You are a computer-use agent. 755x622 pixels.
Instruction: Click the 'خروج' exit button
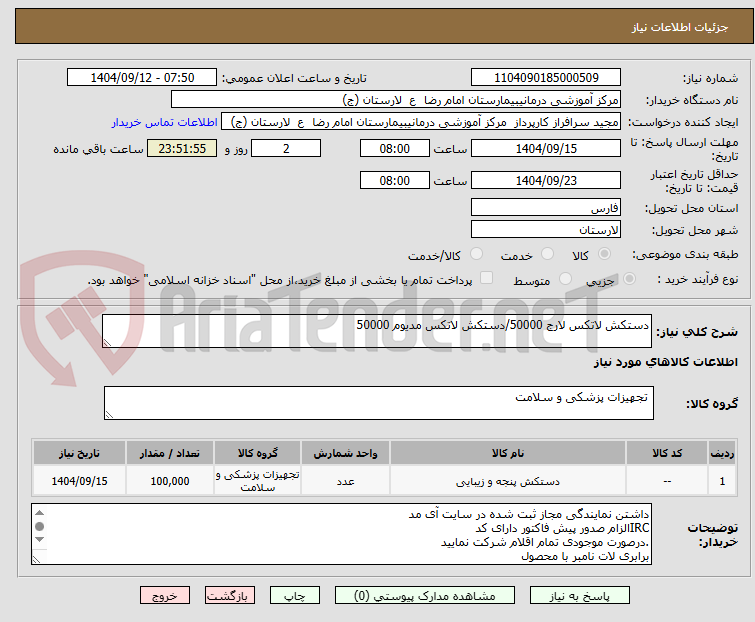pos(165,596)
